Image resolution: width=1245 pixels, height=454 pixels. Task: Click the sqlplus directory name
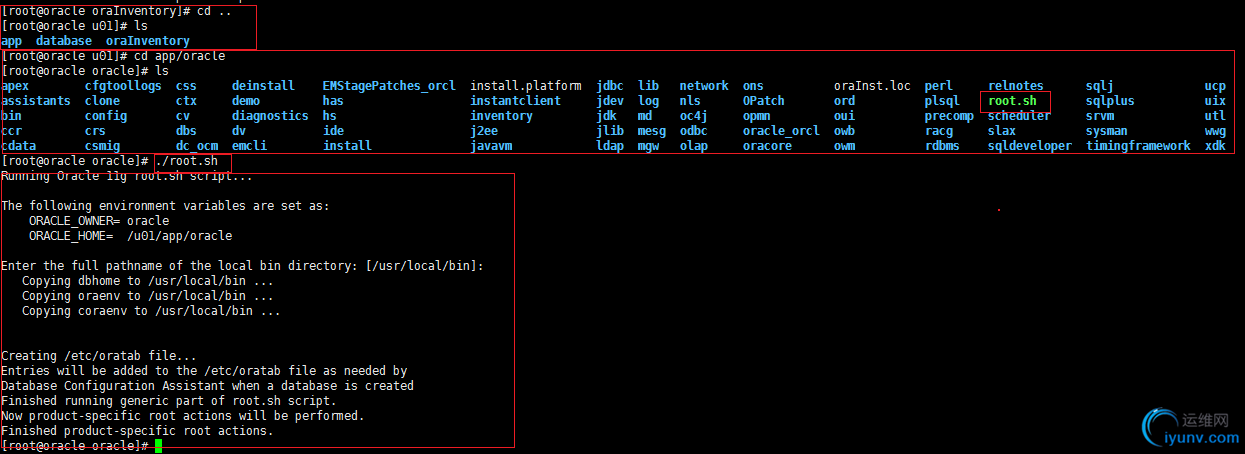(x=1110, y=101)
